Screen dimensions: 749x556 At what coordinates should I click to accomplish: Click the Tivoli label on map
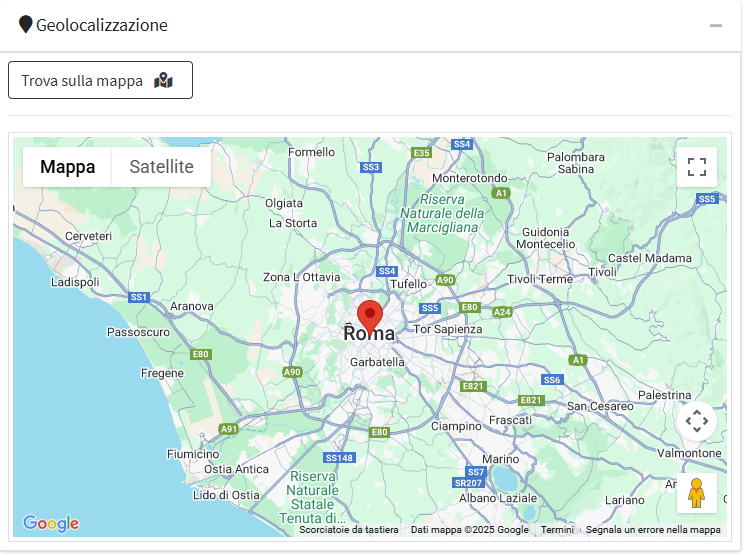coord(602,272)
